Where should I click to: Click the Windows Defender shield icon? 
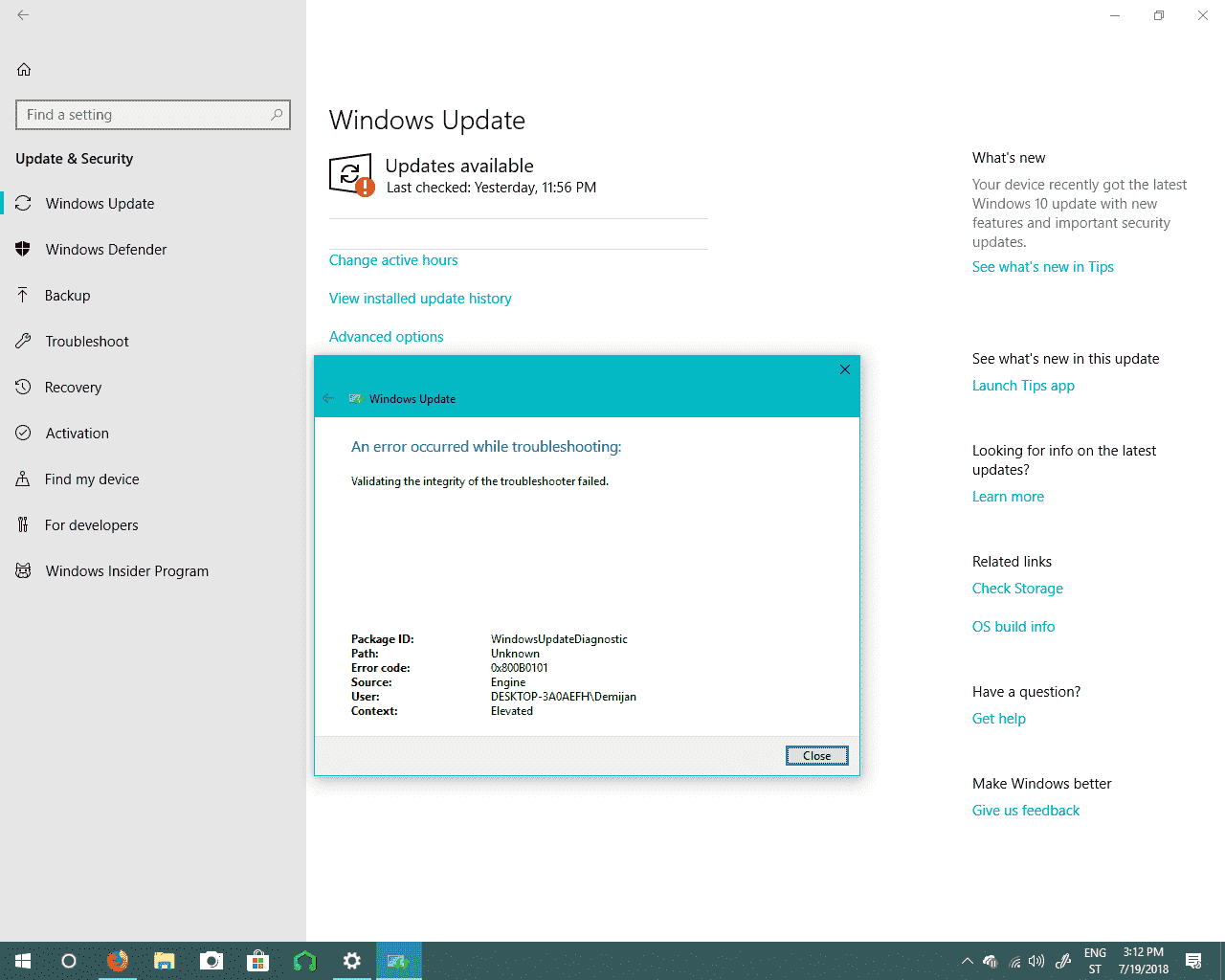pos(23,250)
